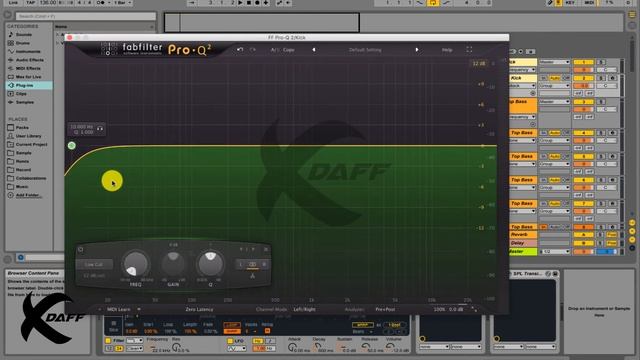Open Current Project under Places
This screenshot has height=360, width=640.
31,144
